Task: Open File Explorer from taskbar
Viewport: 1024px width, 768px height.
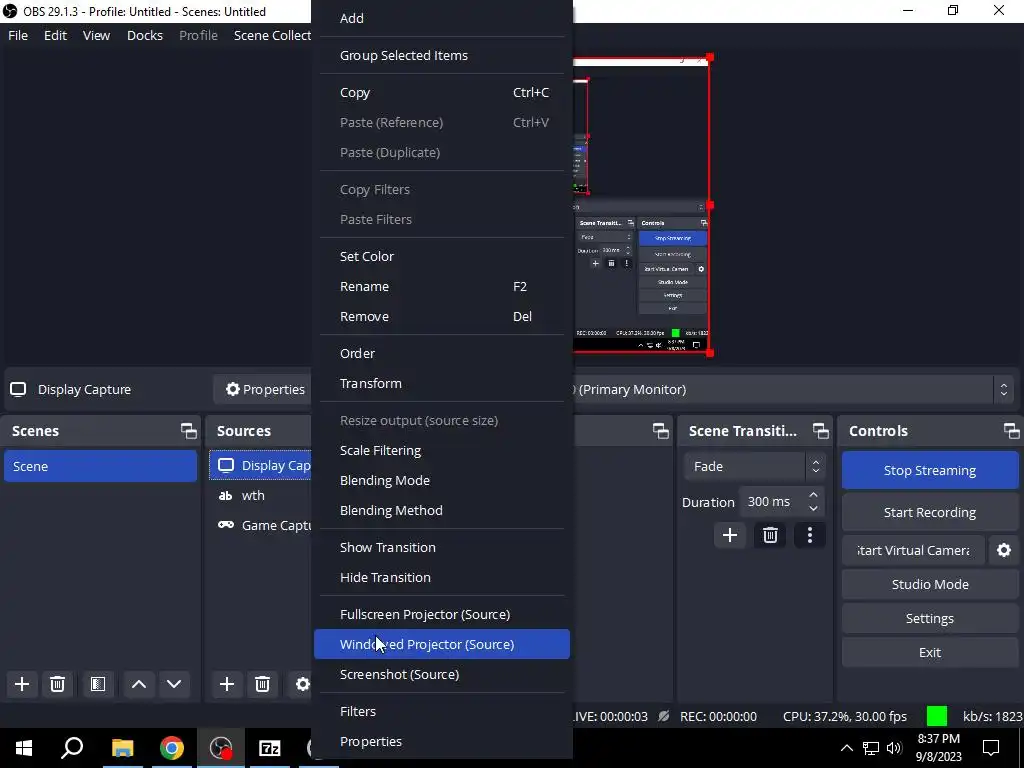Action: pyautogui.click(x=122, y=748)
